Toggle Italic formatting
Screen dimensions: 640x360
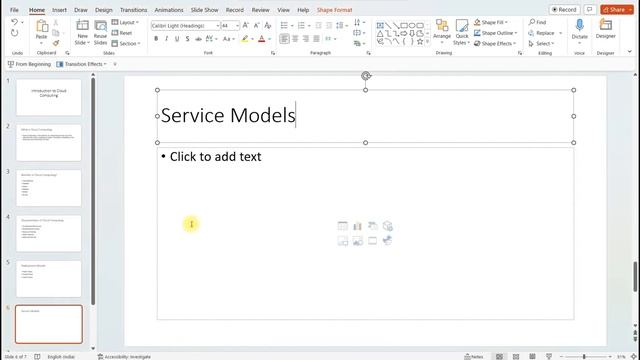coord(167,39)
